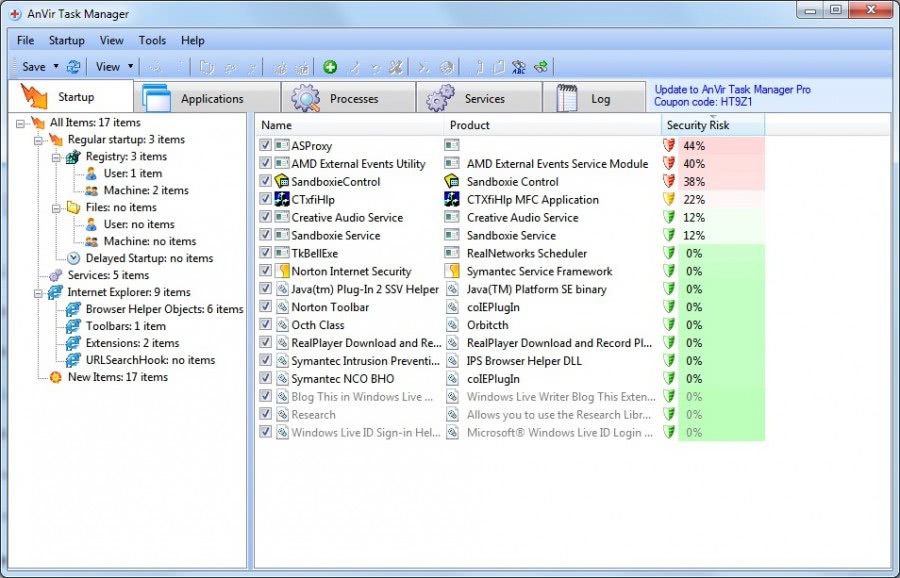Select the URLSearchHook: no items entry
This screenshot has width=900, height=578.
(x=150, y=360)
